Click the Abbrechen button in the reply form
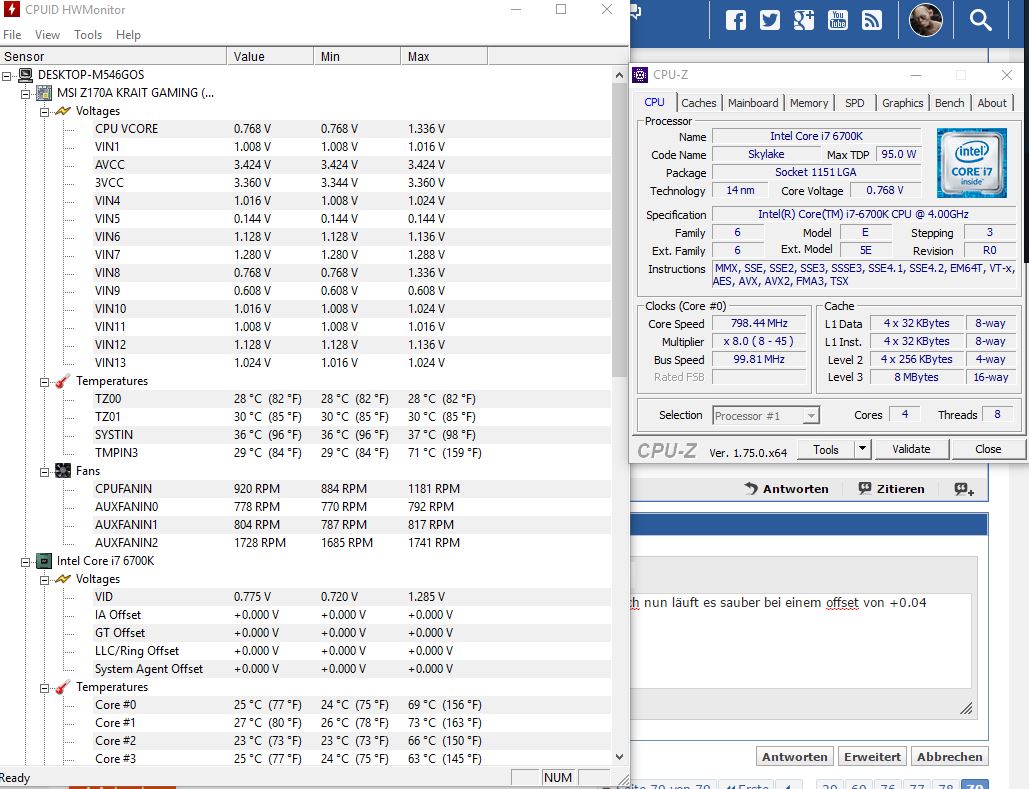Viewport: 1029px width, 789px height. (x=950, y=757)
